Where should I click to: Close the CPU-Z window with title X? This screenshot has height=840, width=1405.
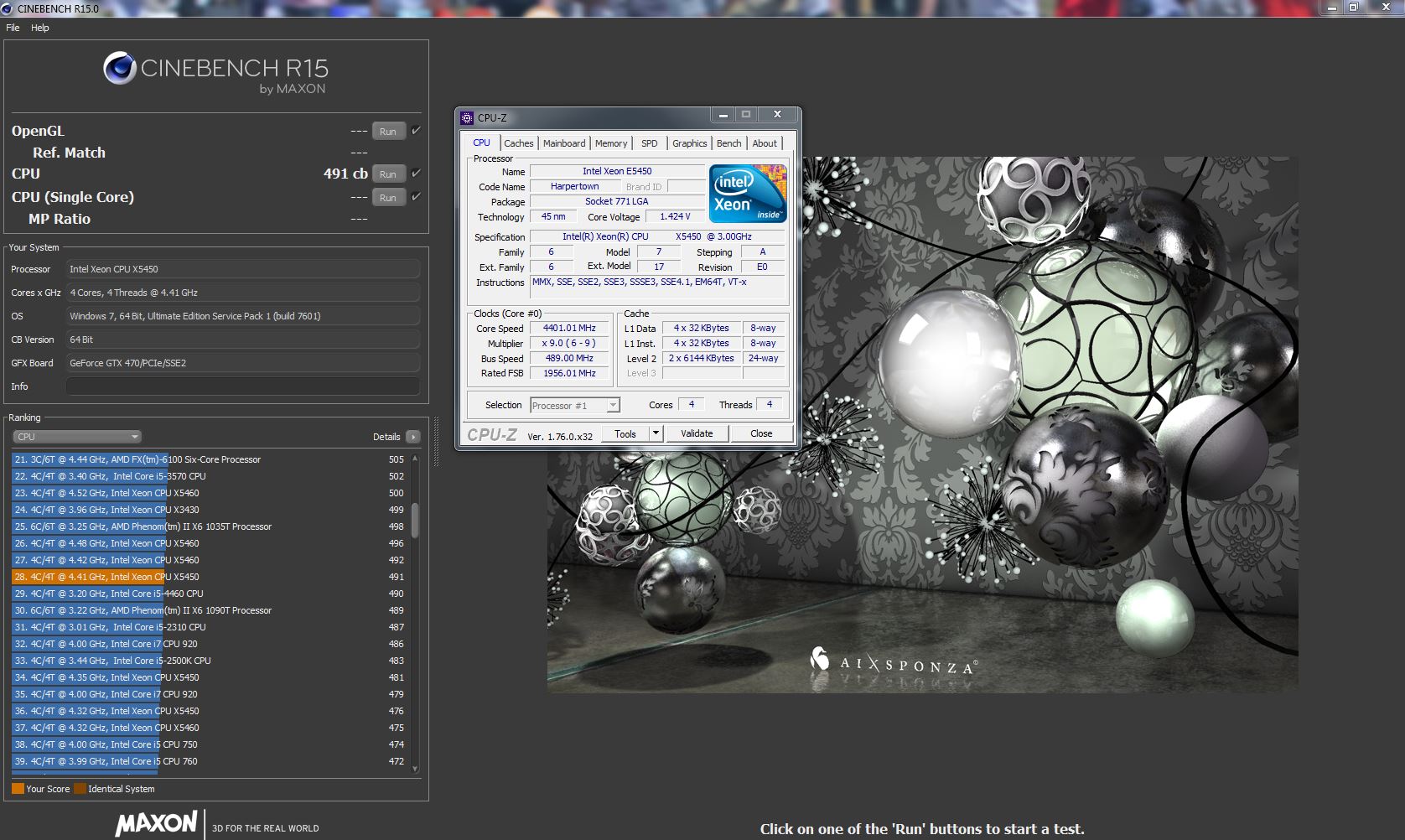[x=777, y=115]
